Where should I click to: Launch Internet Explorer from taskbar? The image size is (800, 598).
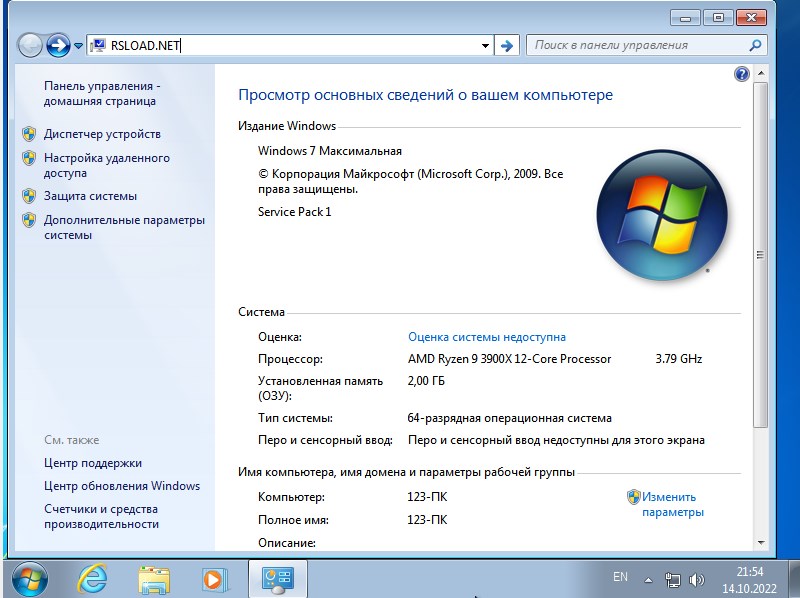click(92, 579)
